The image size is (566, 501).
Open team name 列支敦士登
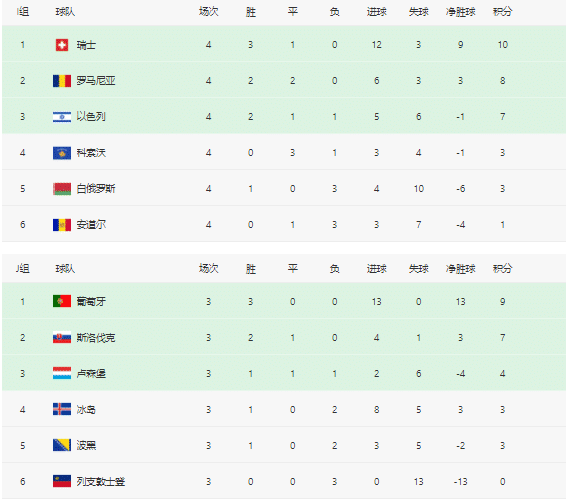(x=101, y=482)
